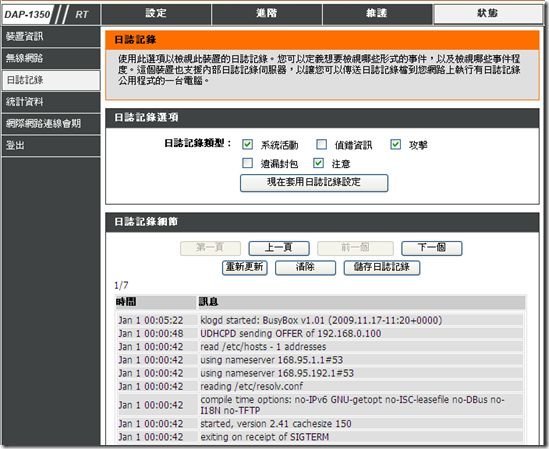Click the Jan 1 00:05:22 timestamp

click(151, 320)
